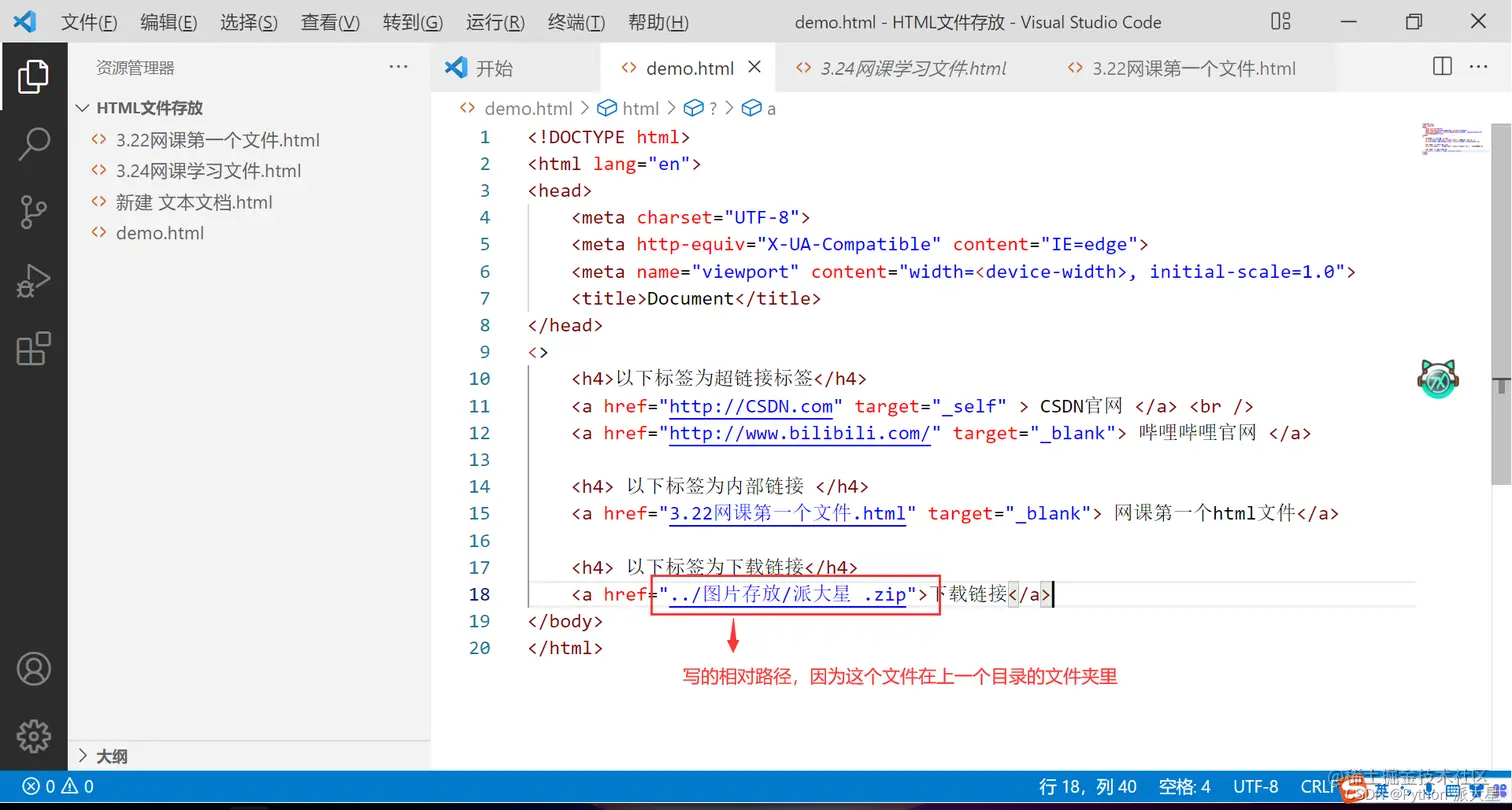Open the 终端(T) menu
Screen dimensions: 1512x810
coord(576,22)
